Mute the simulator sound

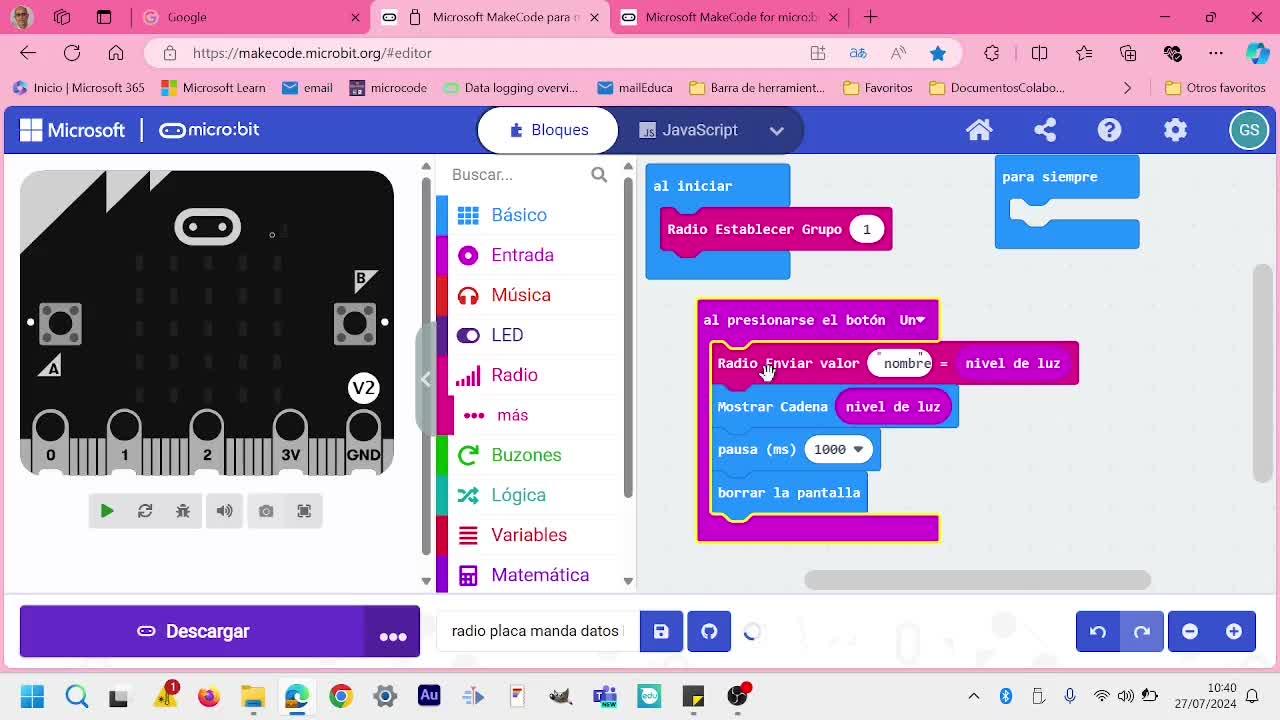[224, 511]
